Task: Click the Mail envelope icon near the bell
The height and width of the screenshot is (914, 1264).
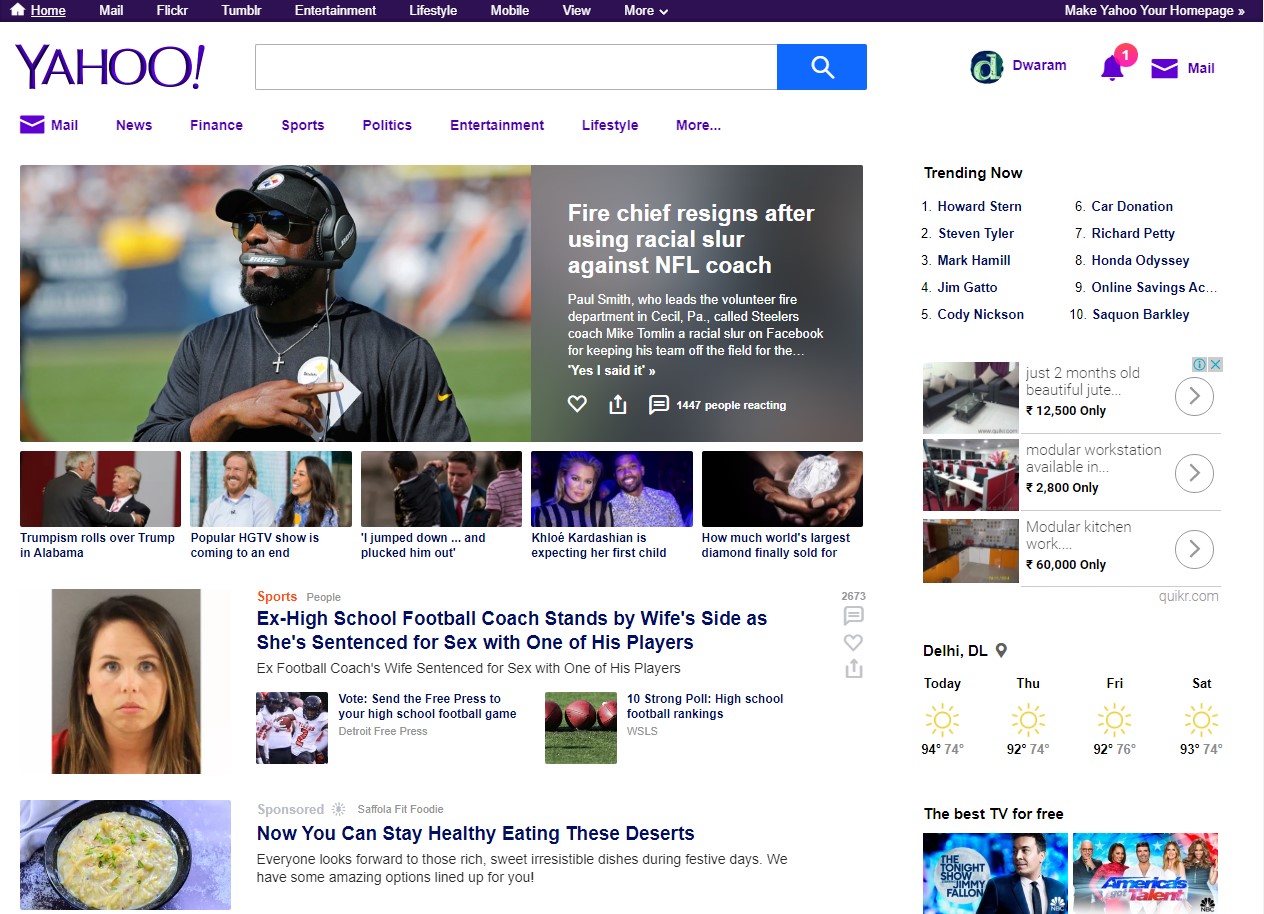Action: coord(1164,68)
